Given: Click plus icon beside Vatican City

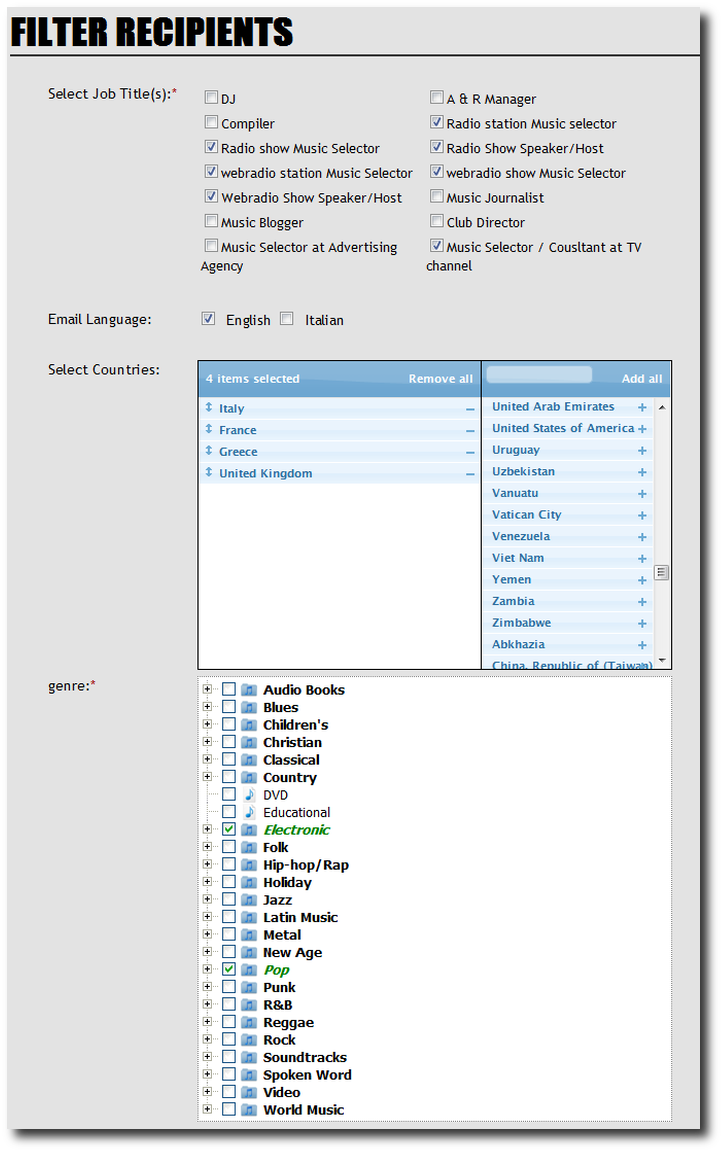Looking at the screenshot, I should tap(642, 516).
